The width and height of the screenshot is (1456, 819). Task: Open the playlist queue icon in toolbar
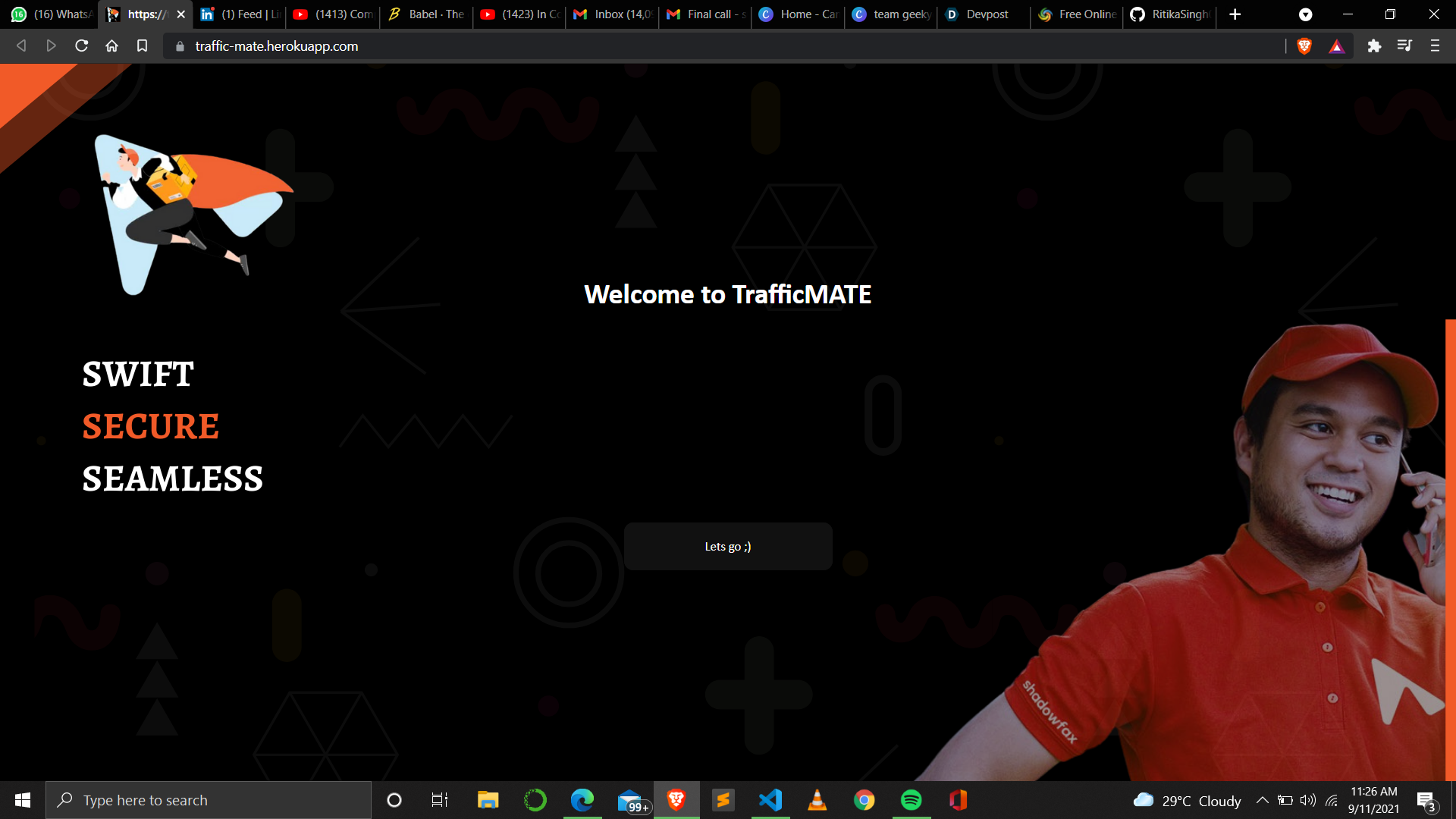coord(1404,46)
